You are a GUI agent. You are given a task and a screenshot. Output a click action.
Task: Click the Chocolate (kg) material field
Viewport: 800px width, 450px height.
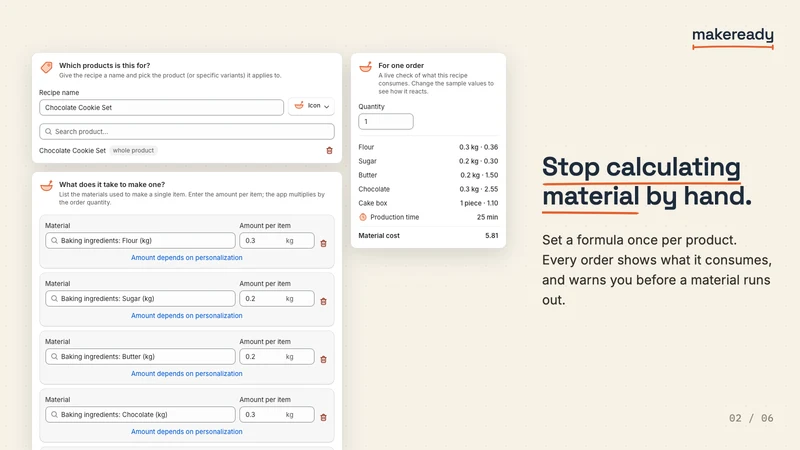pos(140,415)
